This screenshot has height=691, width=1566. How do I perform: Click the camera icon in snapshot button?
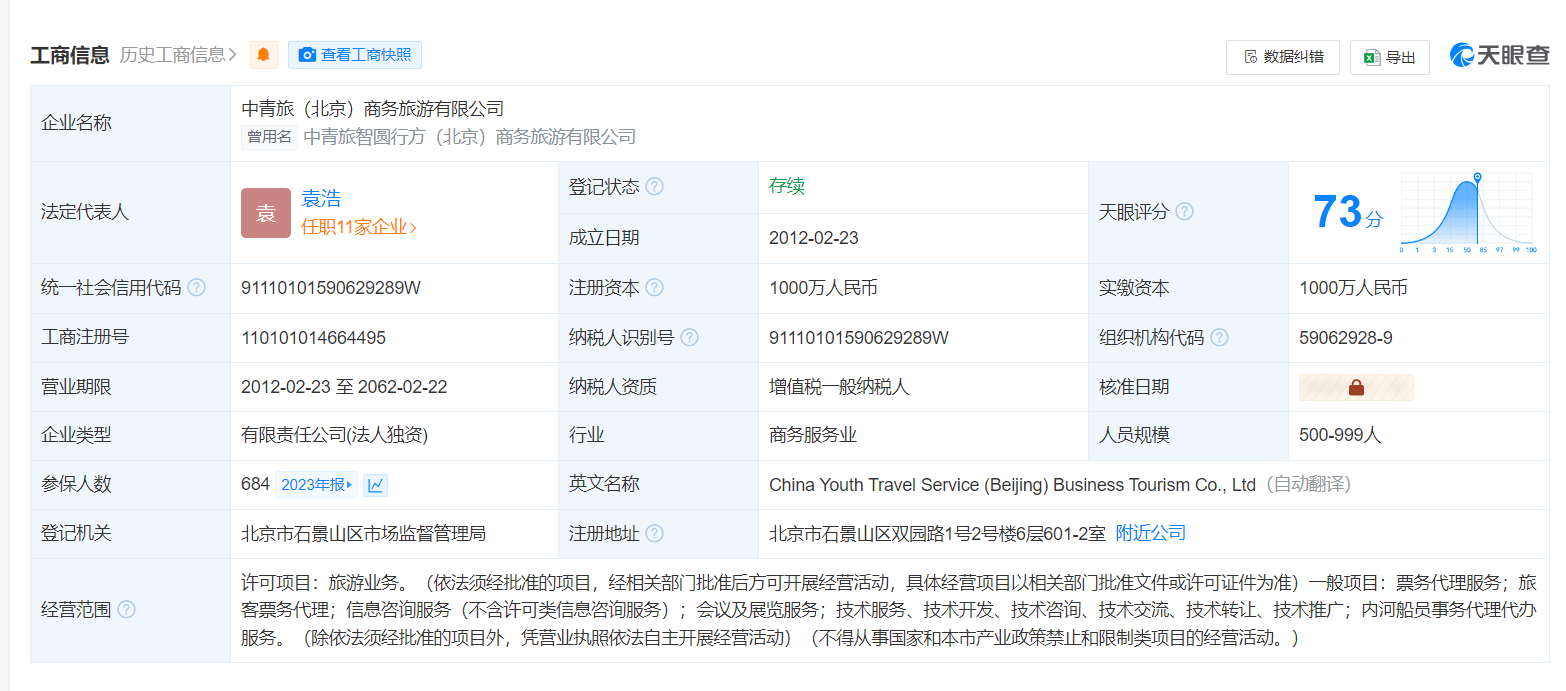tap(307, 55)
